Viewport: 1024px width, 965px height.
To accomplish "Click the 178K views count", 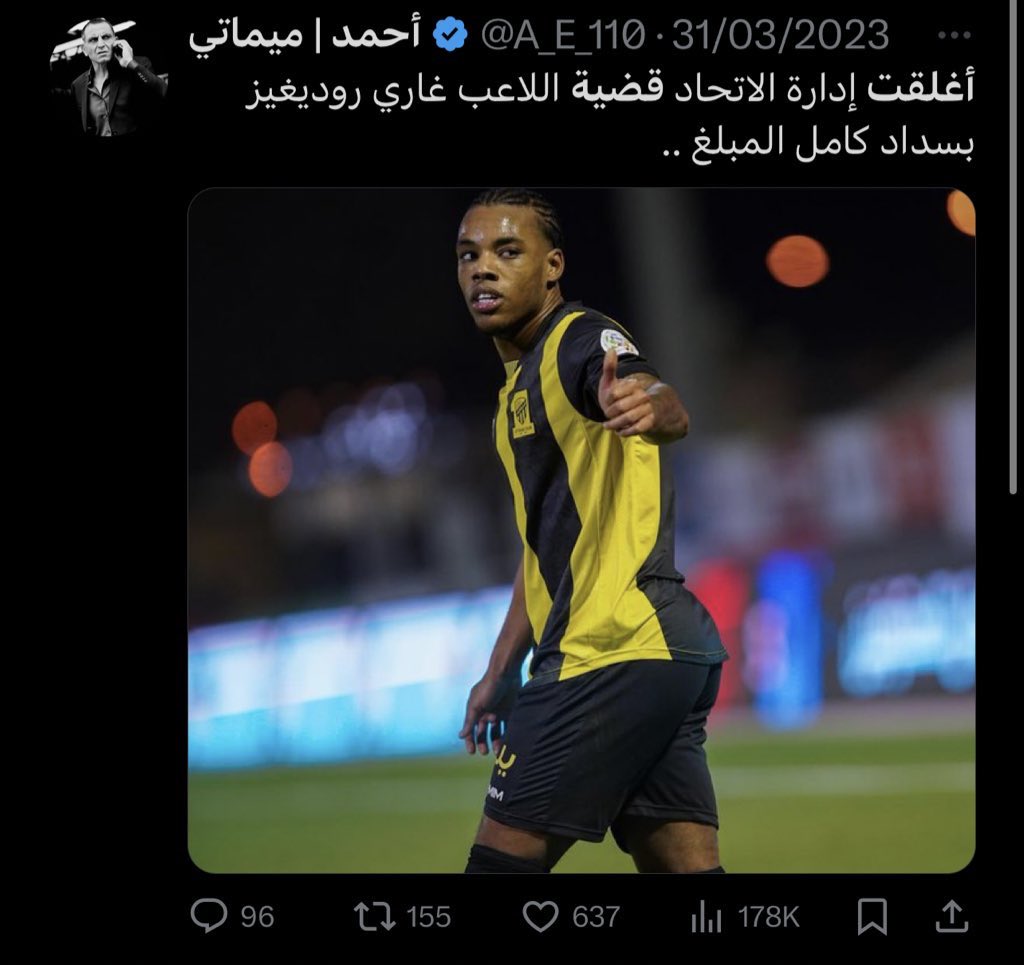I will pyautogui.click(x=769, y=917).
